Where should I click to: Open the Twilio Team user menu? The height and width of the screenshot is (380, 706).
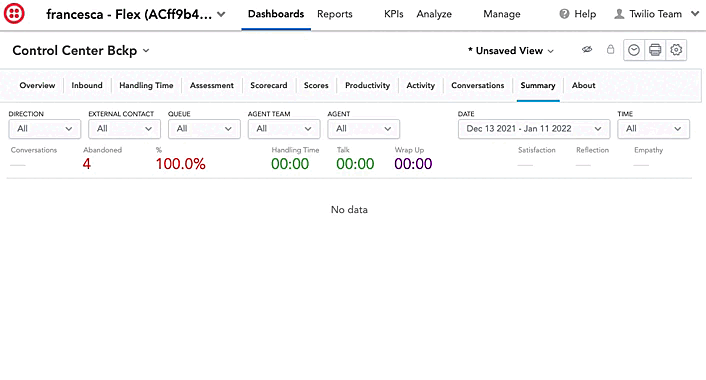click(x=656, y=14)
